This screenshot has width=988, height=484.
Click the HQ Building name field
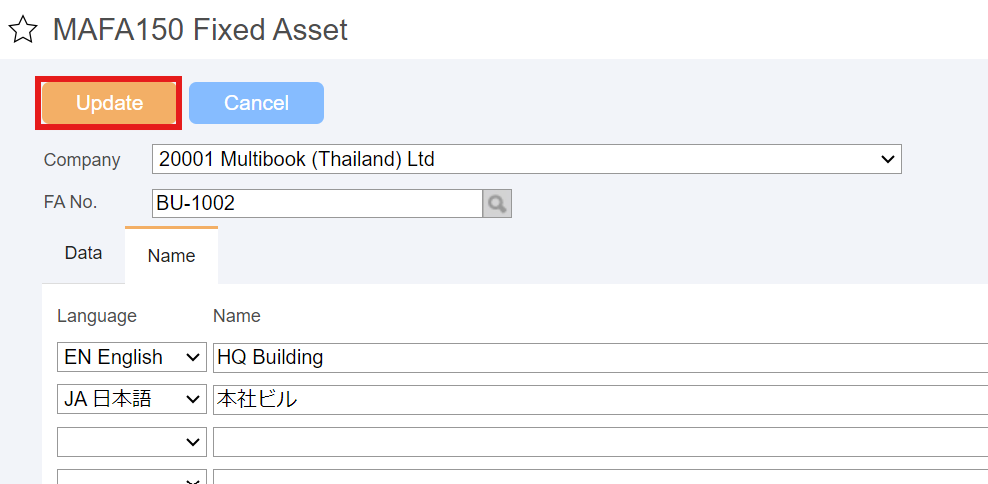600,357
